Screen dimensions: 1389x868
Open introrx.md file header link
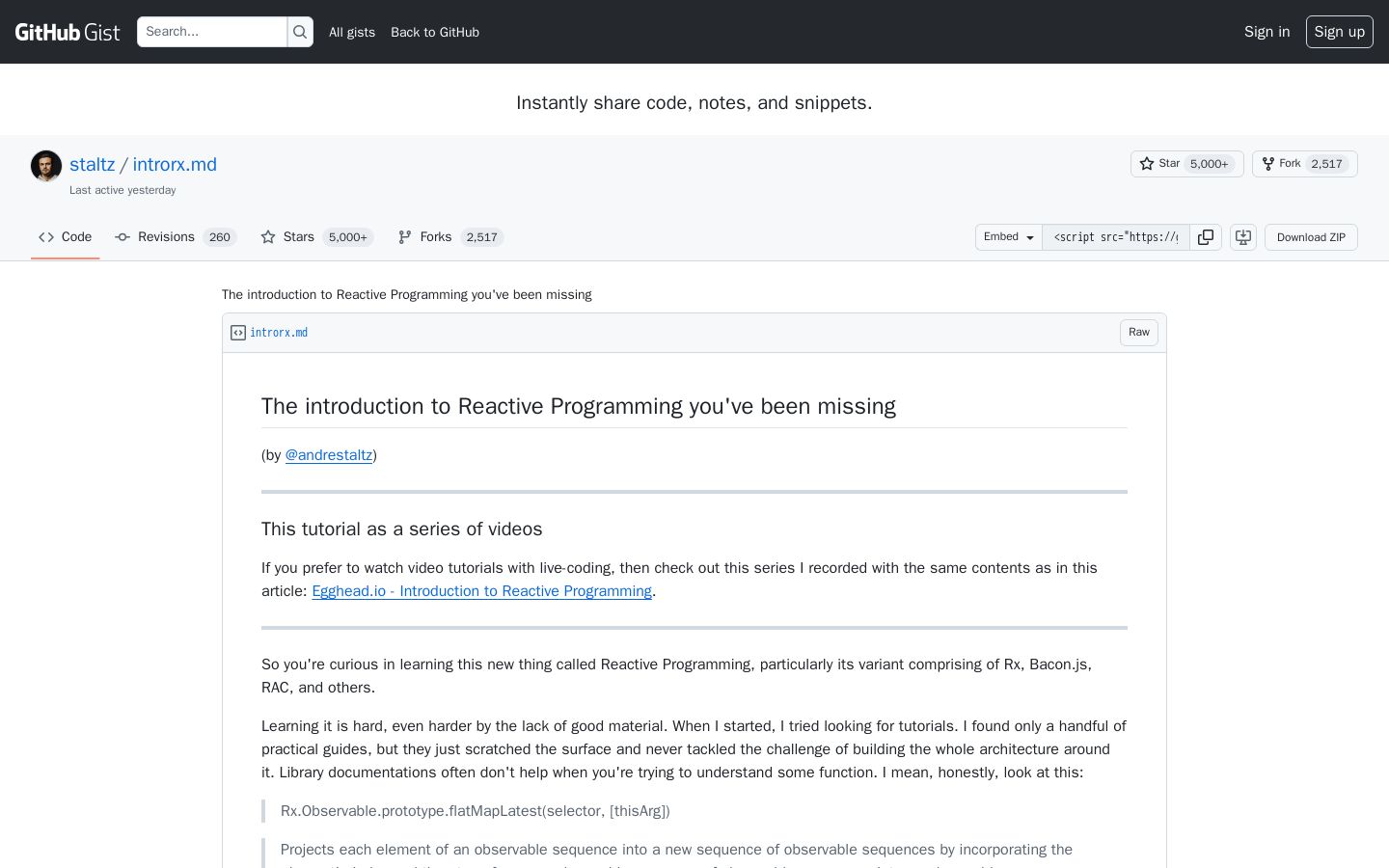point(279,333)
